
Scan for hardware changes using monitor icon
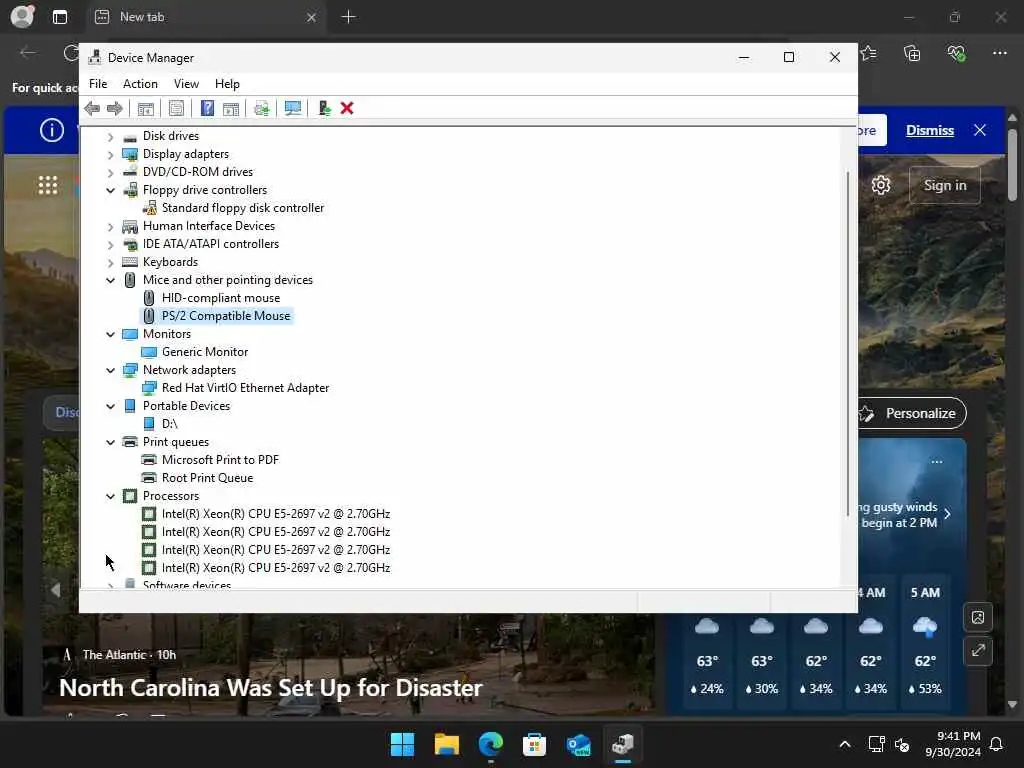click(293, 108)
